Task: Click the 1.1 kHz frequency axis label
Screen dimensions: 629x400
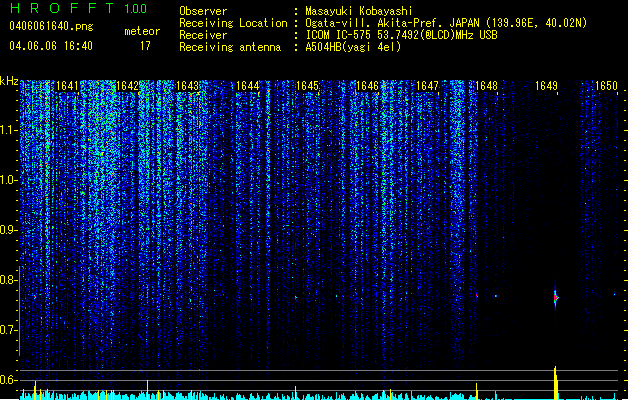Action: tap(8, 130)
